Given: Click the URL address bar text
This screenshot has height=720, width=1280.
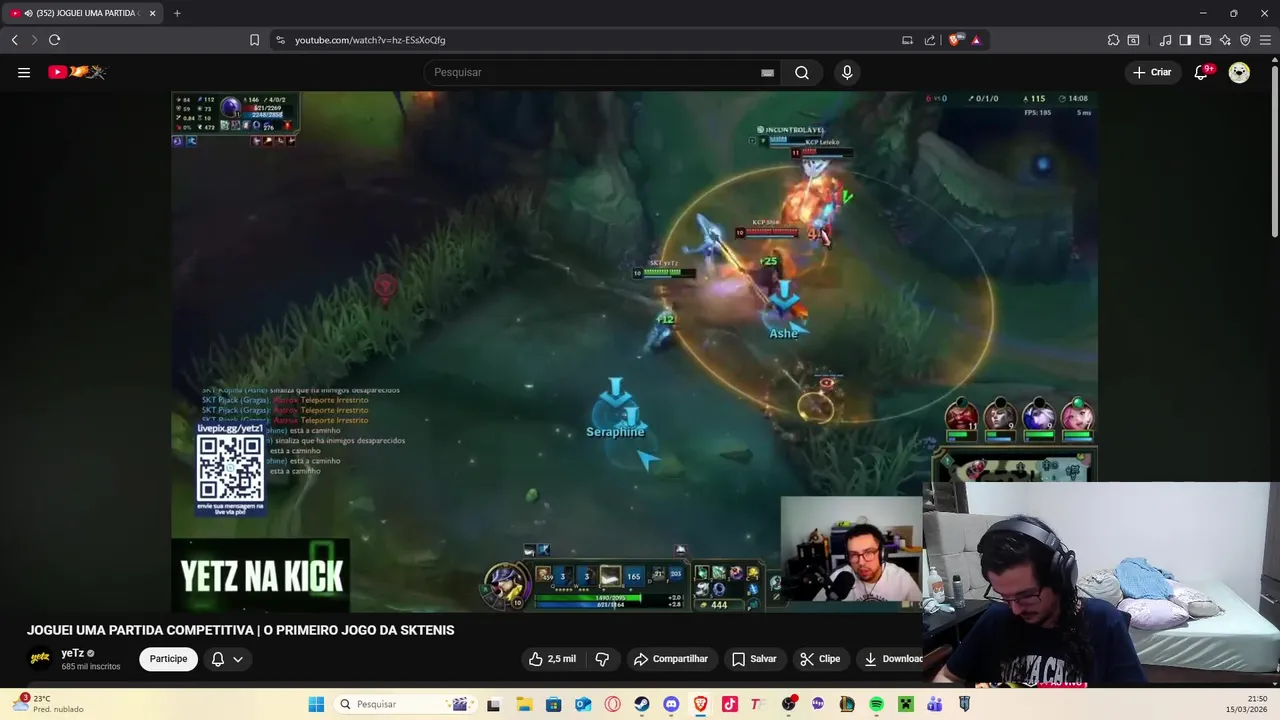Looking at the screenshot, I should point(370,40).
